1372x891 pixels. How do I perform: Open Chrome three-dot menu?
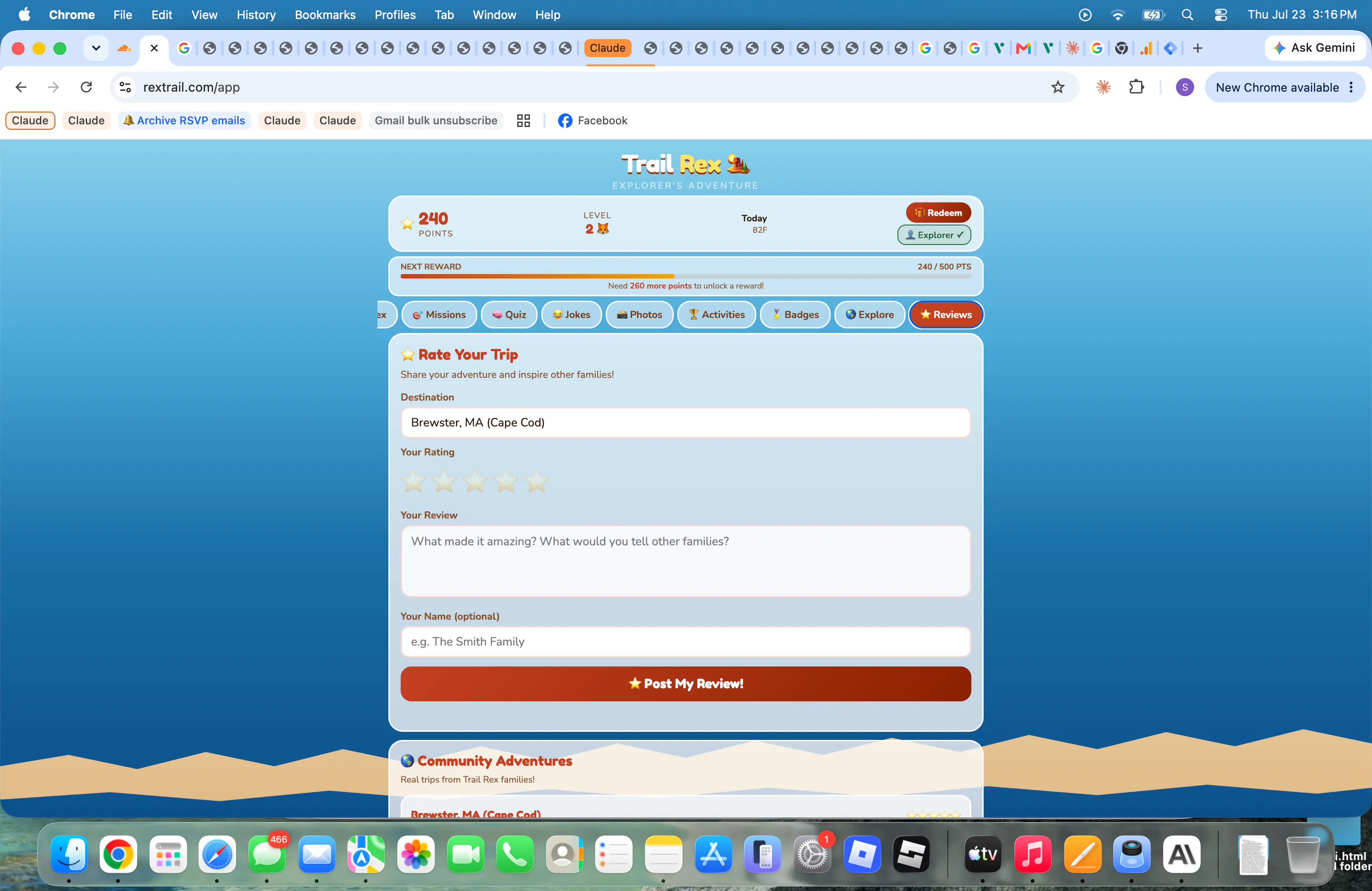[x=1351, y=87]
